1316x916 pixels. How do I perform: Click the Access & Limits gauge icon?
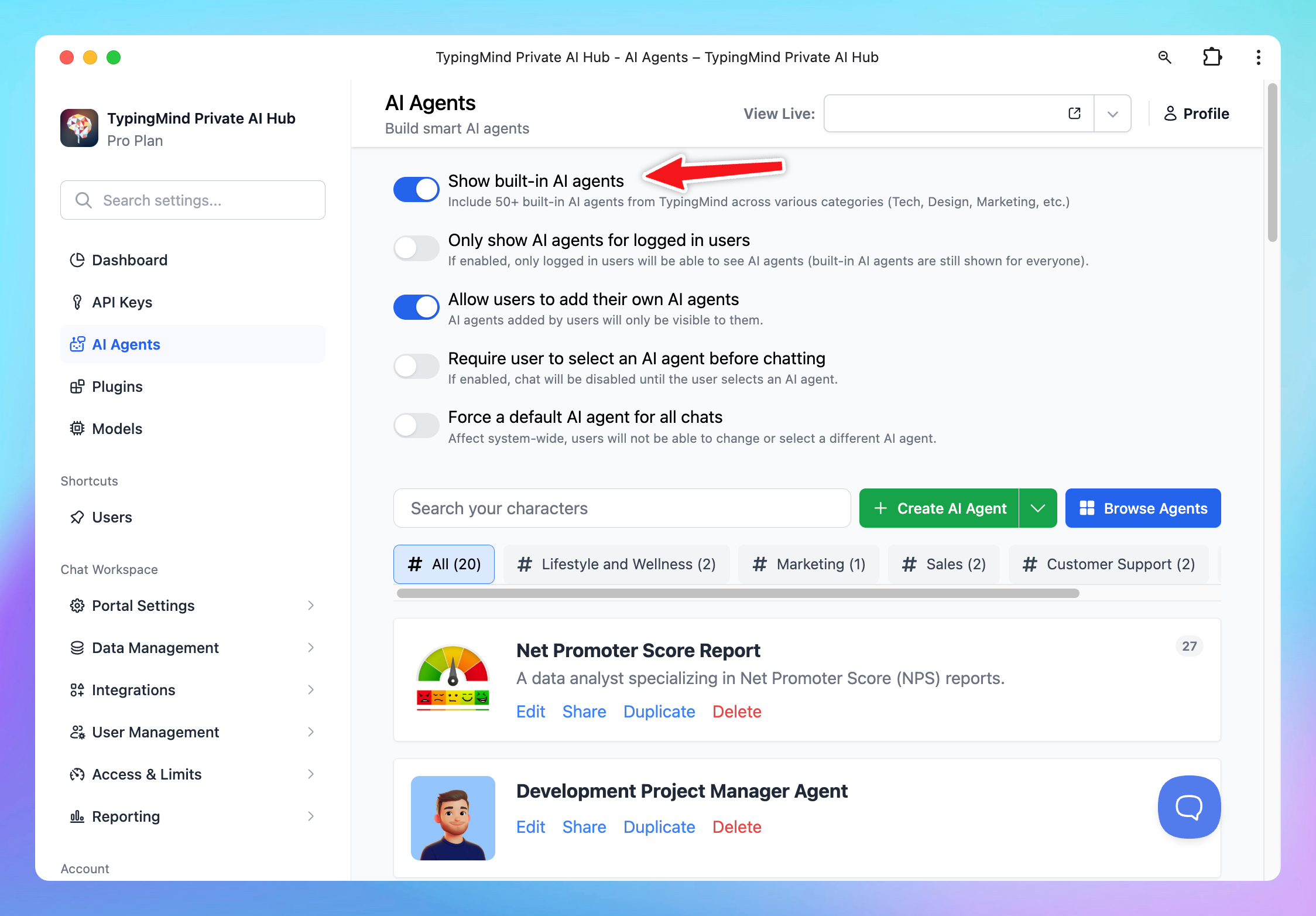[x=77, y=774]
